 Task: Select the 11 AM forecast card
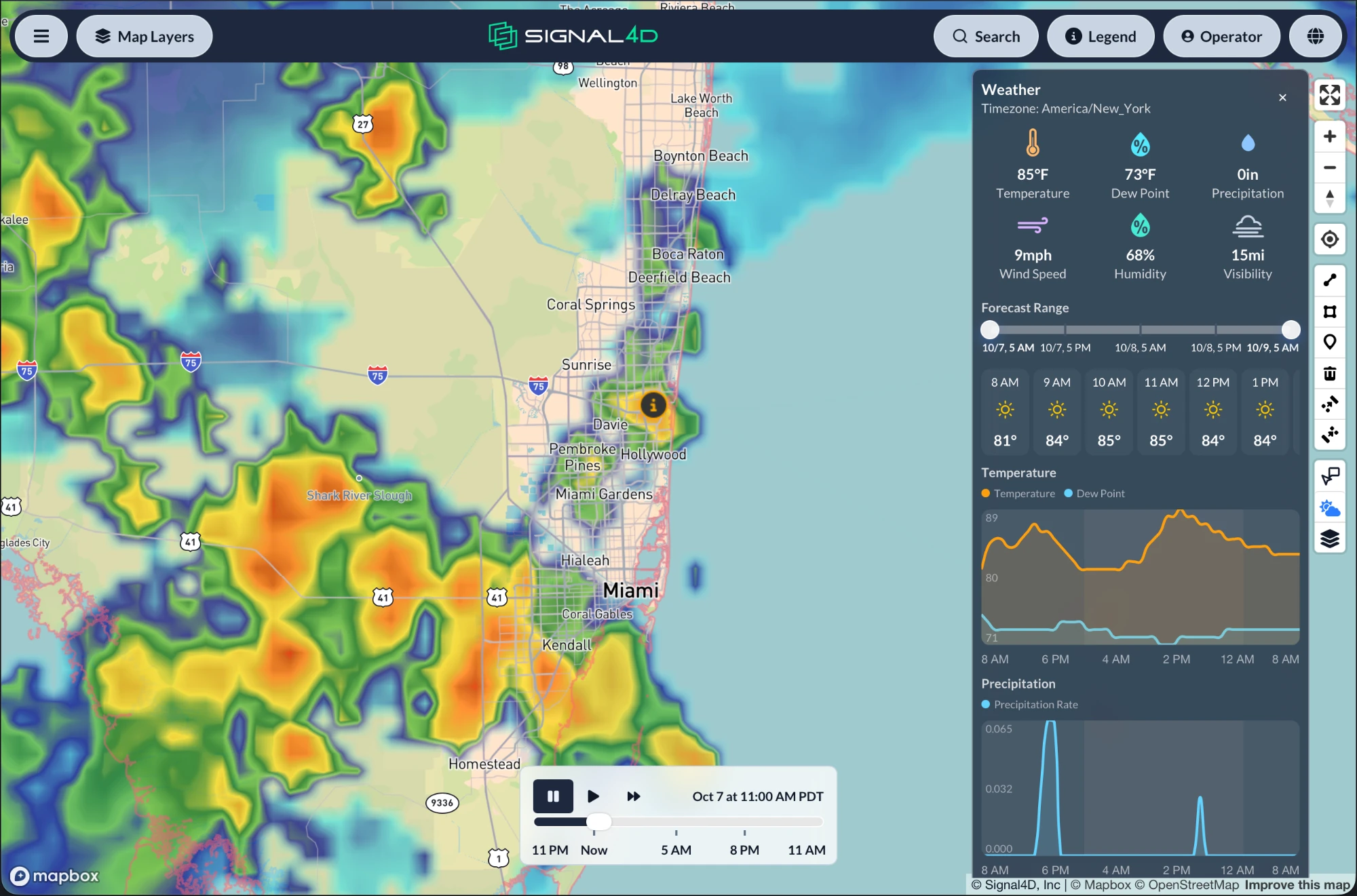click(x=1161, y=412)
